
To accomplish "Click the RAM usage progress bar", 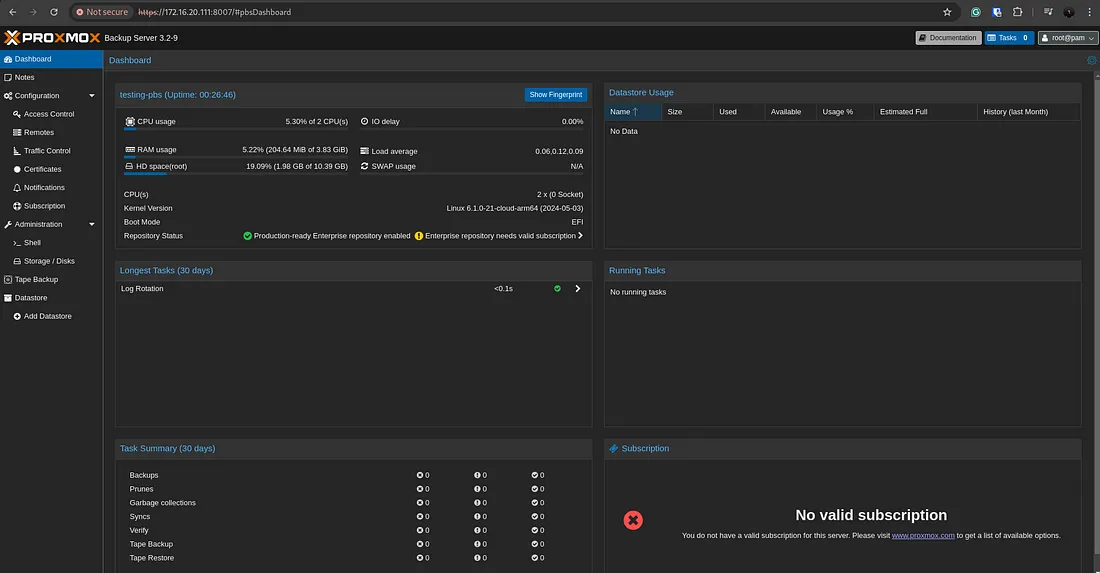I will click(x=236, y=157).
